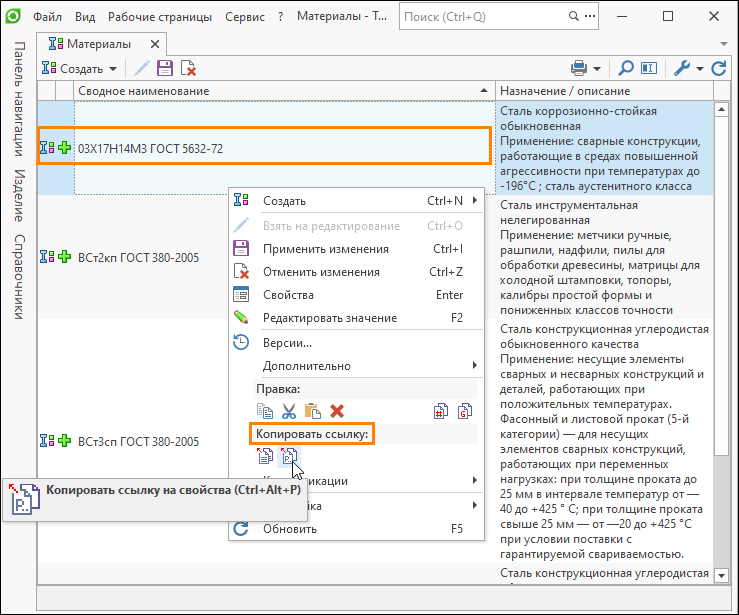The image size is (739, 615).
Task: Open the tab list dropdown arrow at right
Action: (x=723, y=44)
